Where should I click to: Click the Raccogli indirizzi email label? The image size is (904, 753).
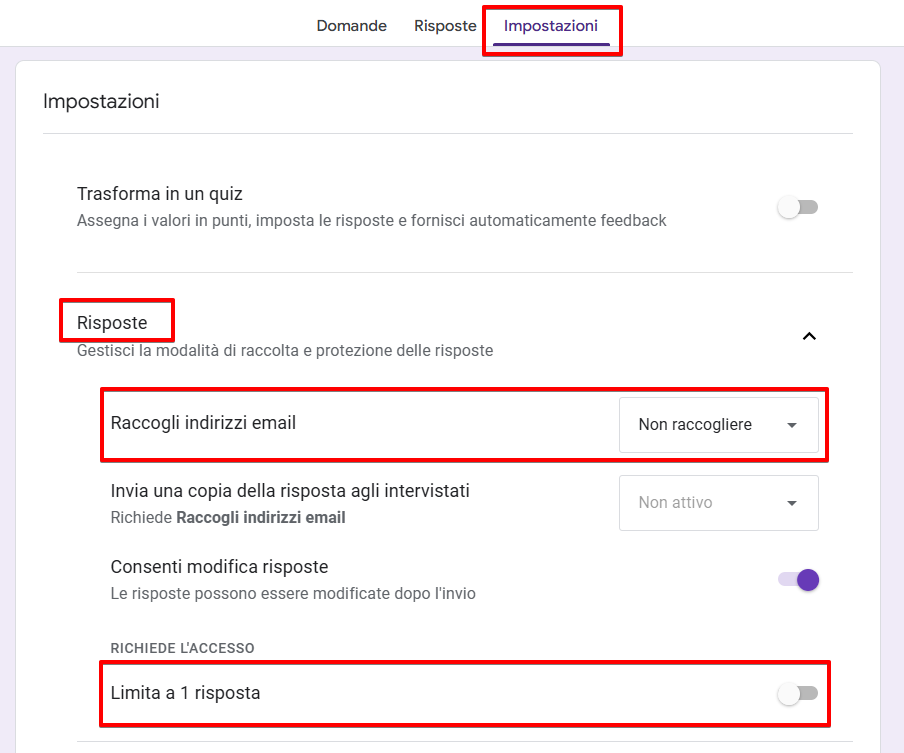tap(203, 423)
